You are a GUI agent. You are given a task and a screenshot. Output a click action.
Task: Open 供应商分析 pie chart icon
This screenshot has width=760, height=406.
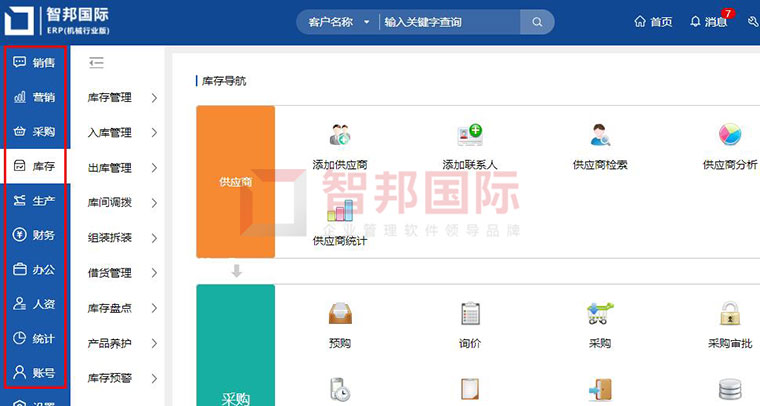(x=730, y=134)
